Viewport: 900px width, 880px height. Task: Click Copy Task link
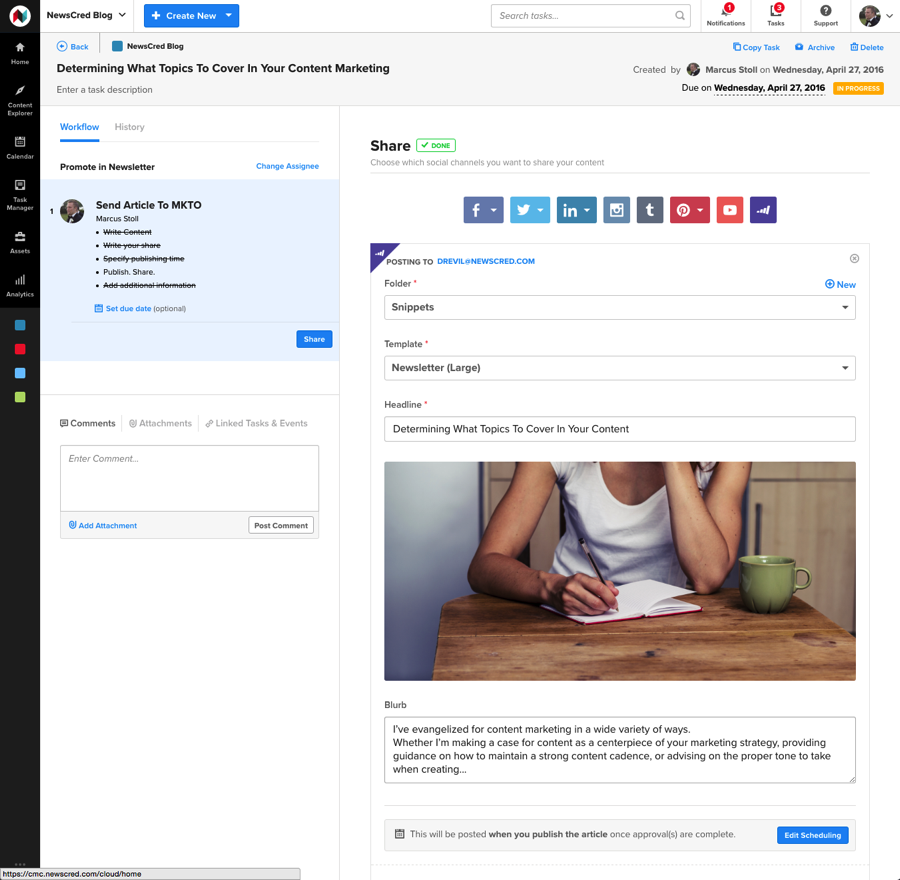756,47
